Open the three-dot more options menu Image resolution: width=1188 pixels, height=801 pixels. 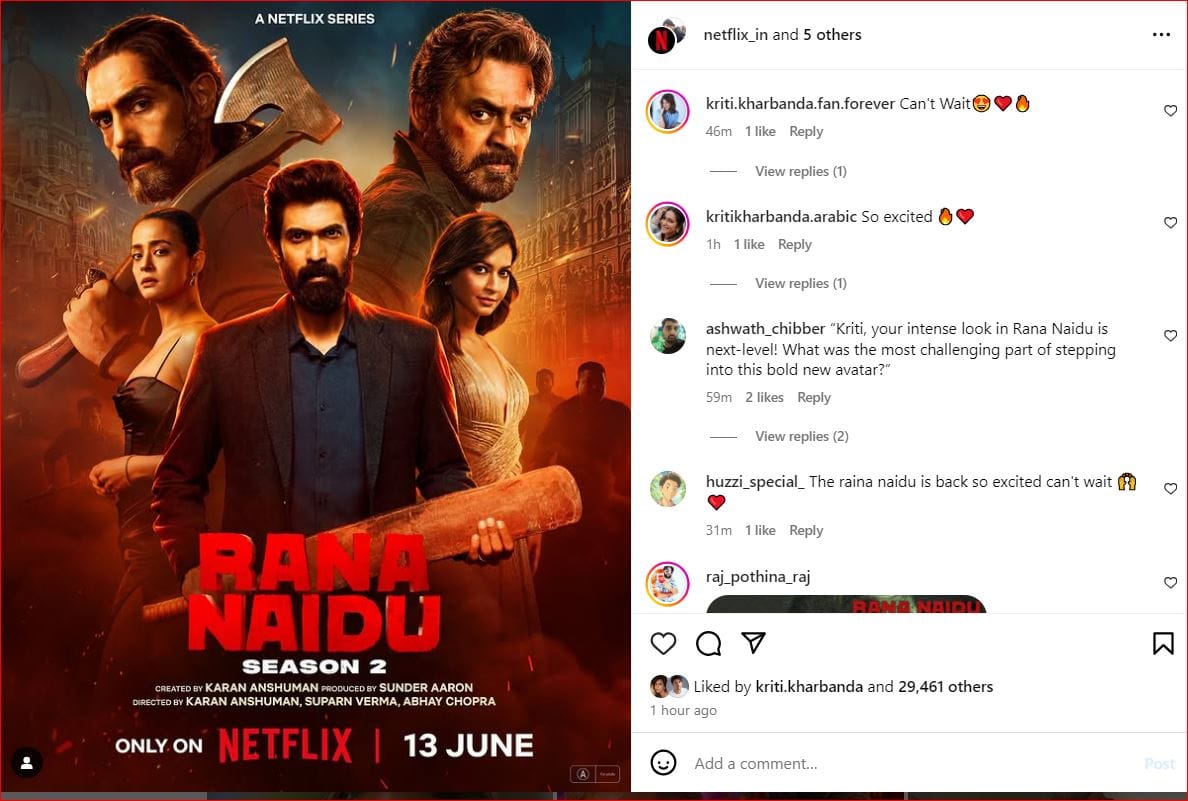tap(1161, 35)
